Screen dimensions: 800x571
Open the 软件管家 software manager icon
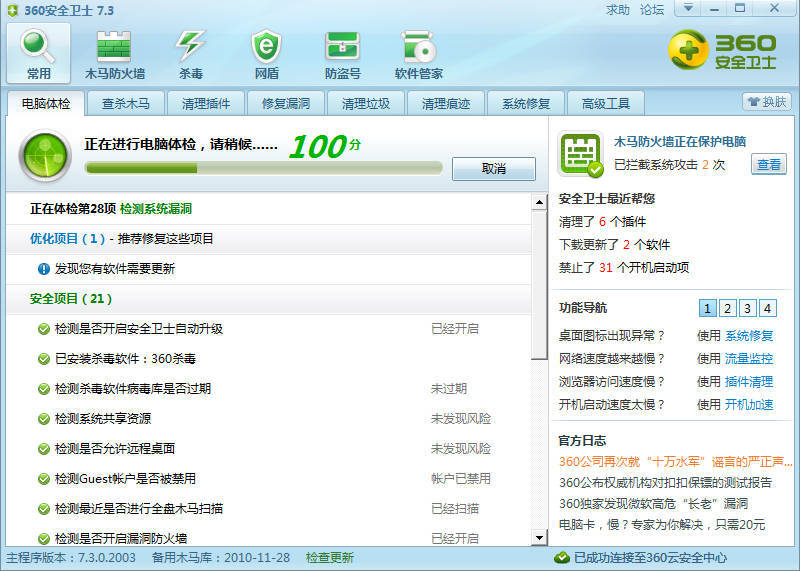[418, 53]
